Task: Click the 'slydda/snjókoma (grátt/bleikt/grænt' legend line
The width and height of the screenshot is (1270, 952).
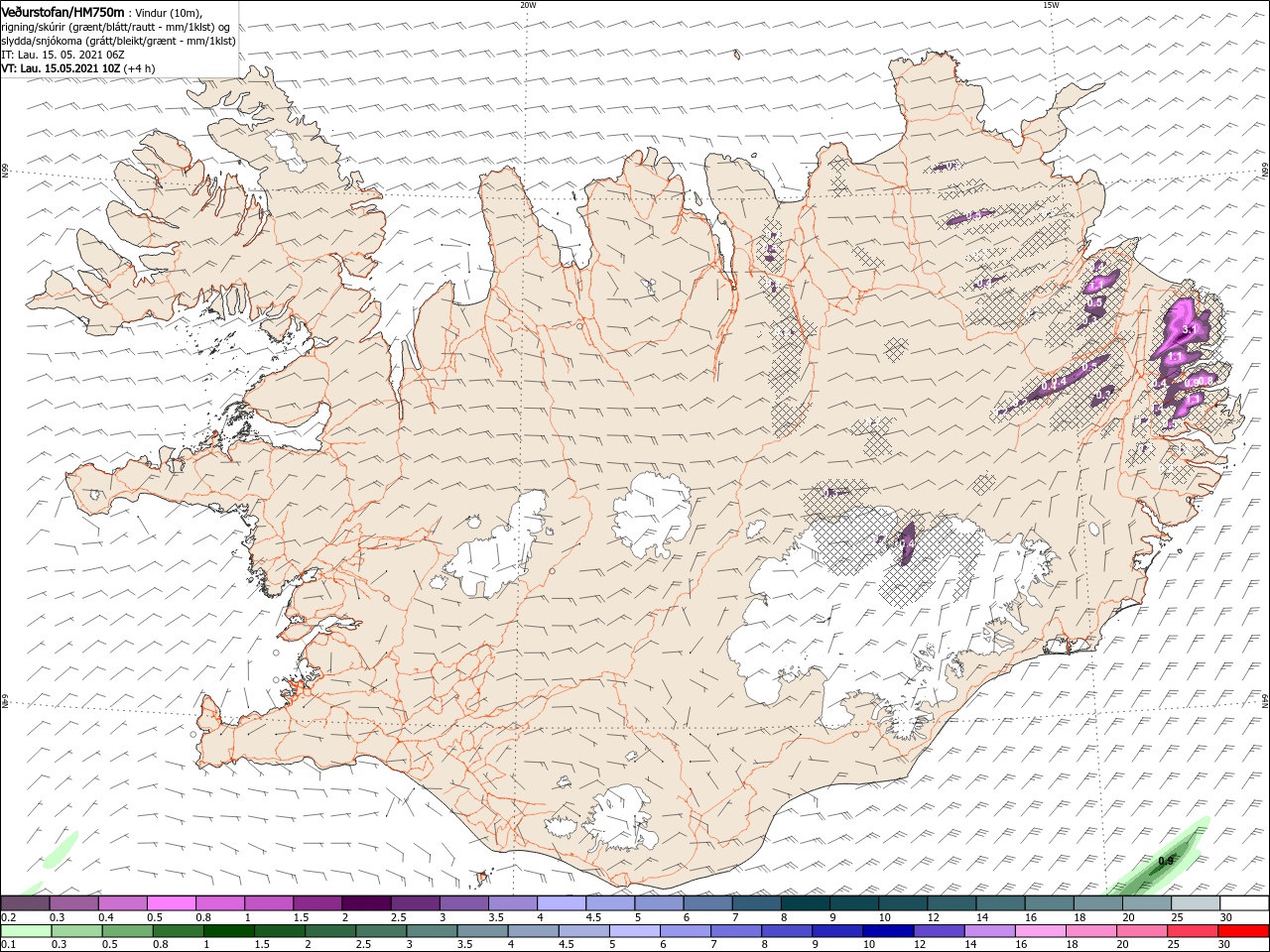Action: pyautogui.click(x=118, y=41)
